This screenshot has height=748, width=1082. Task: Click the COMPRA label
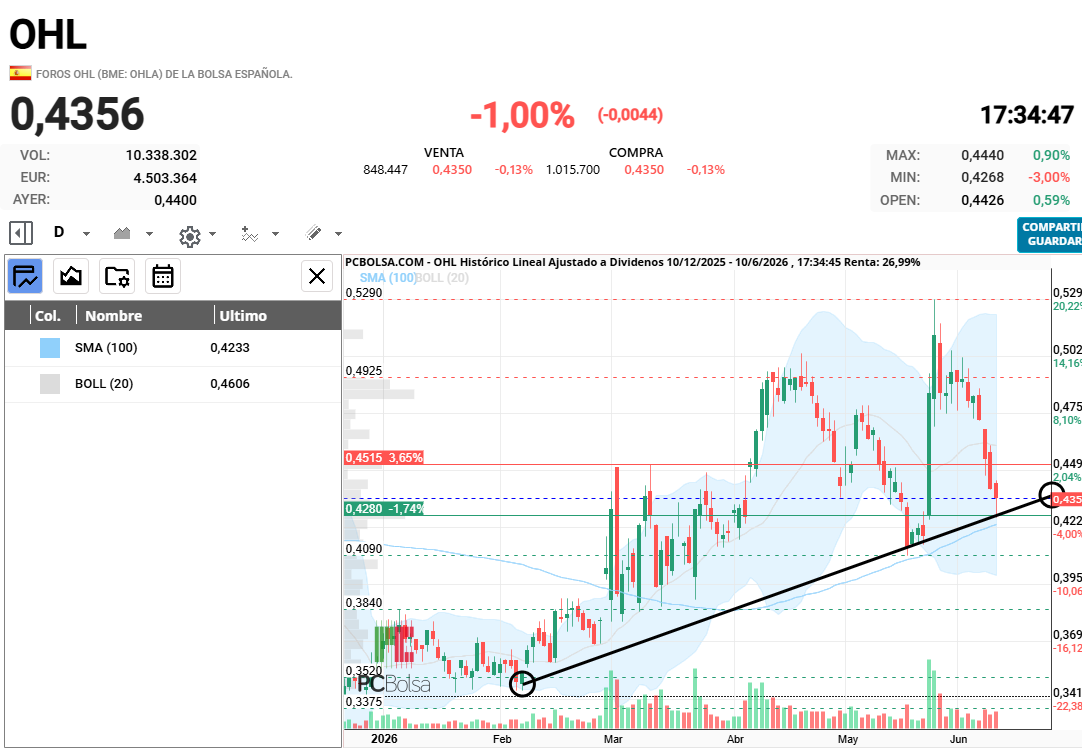tap(636, 152)
